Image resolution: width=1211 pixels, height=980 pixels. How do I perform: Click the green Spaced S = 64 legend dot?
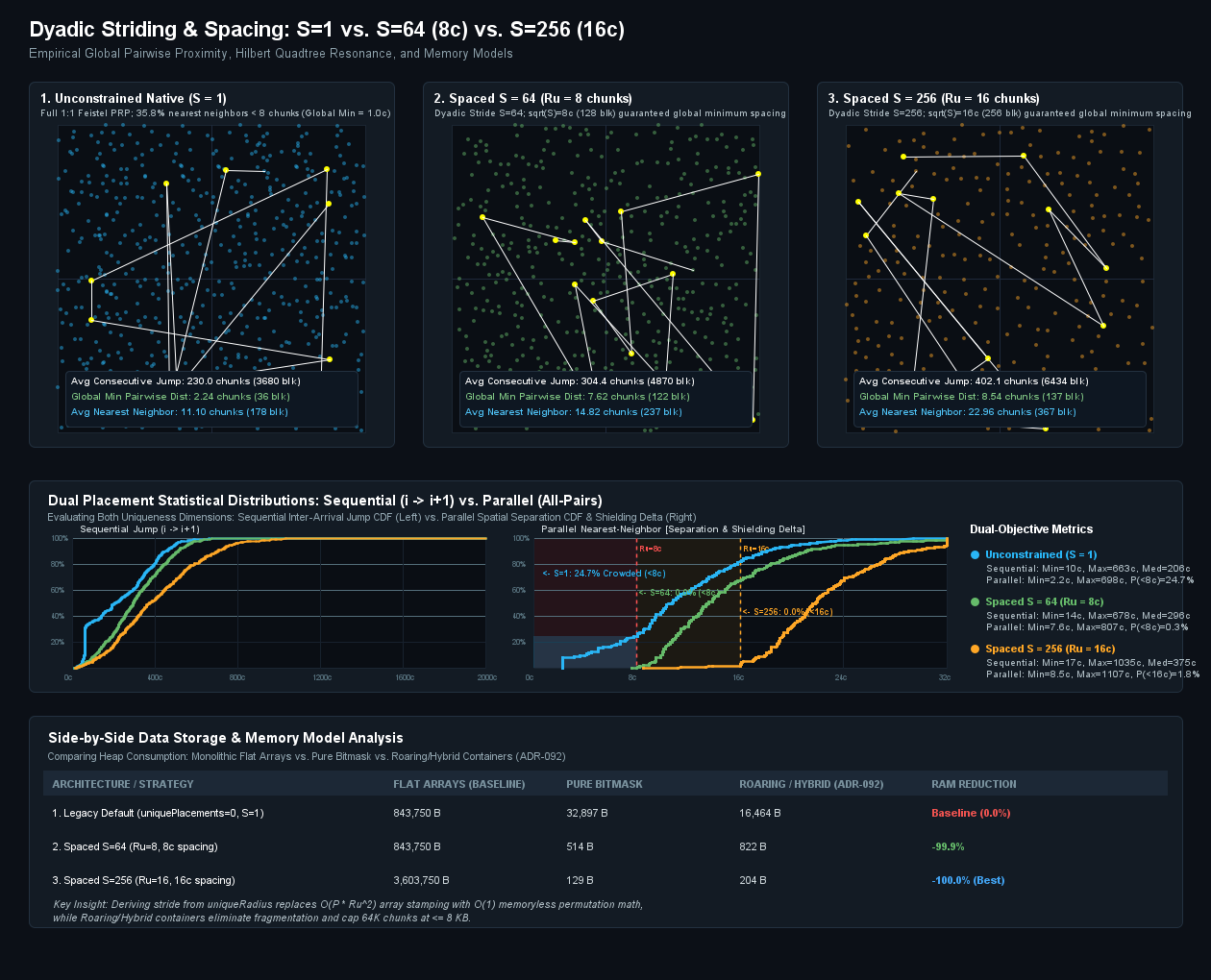tap(976, 601)
